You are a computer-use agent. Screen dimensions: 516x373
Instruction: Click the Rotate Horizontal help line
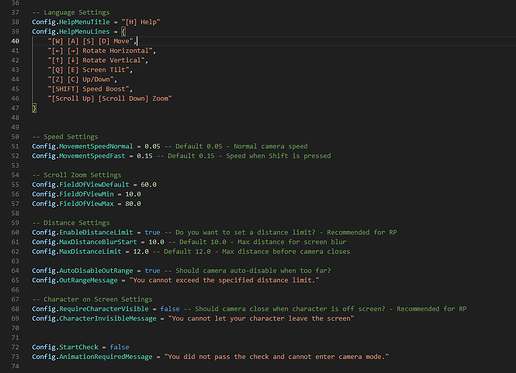click(x=100, y=51)
